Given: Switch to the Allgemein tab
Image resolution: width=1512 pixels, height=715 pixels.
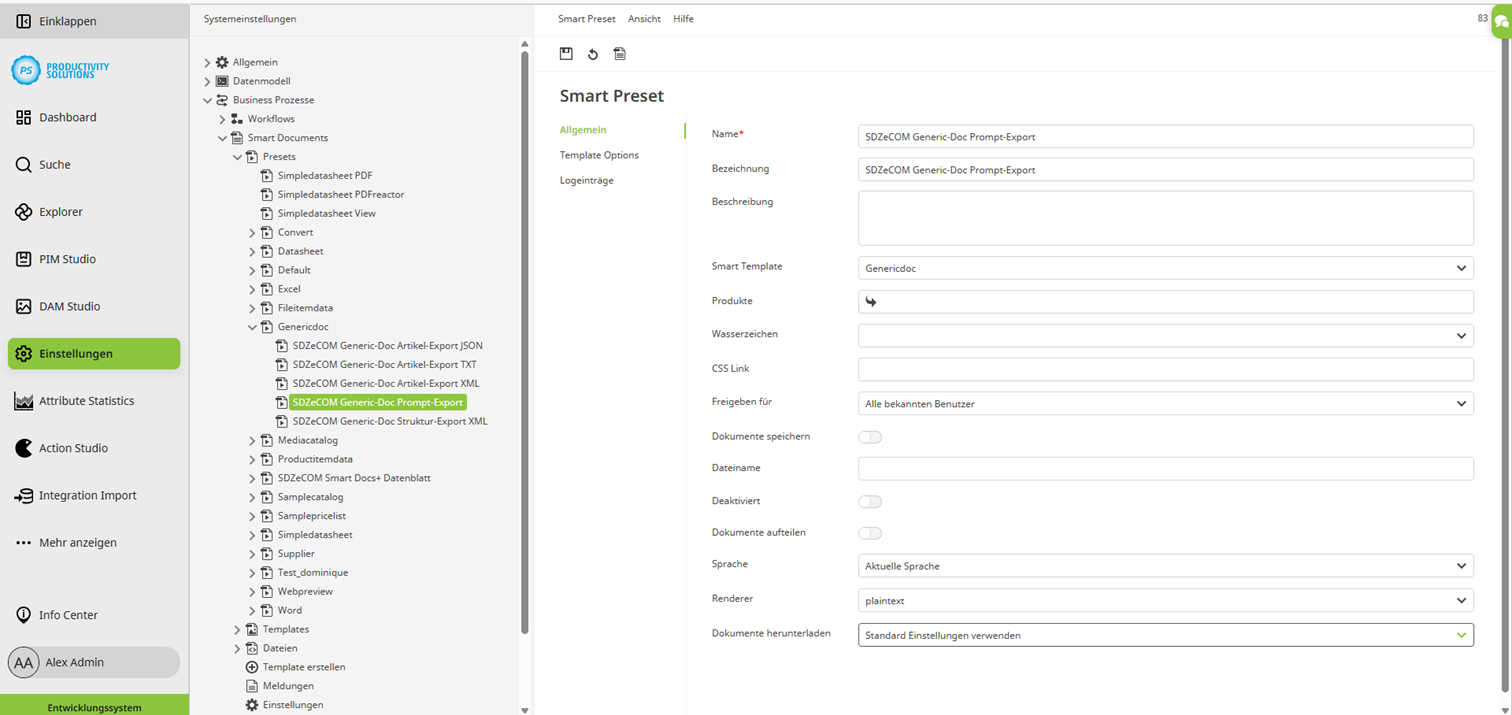Looking at the screenshot, I should (583, 130).
